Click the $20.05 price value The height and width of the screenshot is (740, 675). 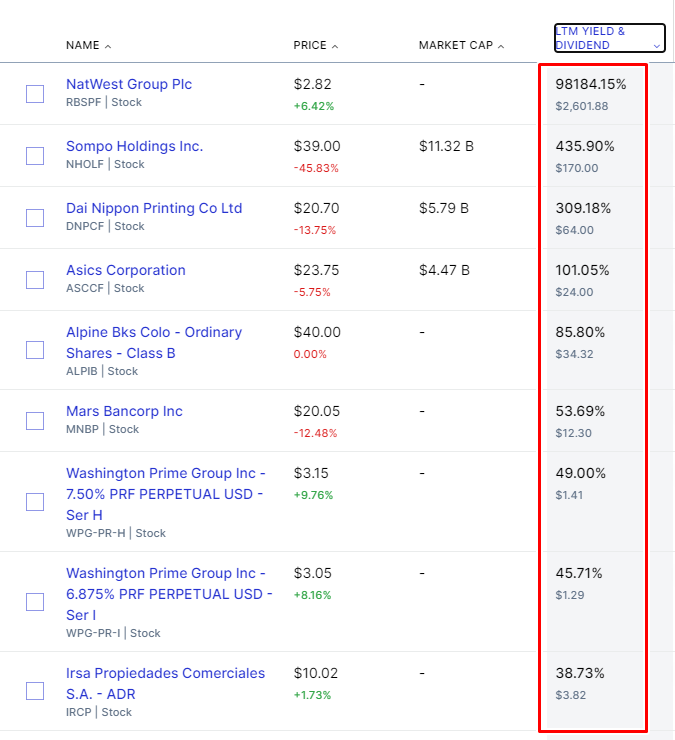click(x=317, y=411)
